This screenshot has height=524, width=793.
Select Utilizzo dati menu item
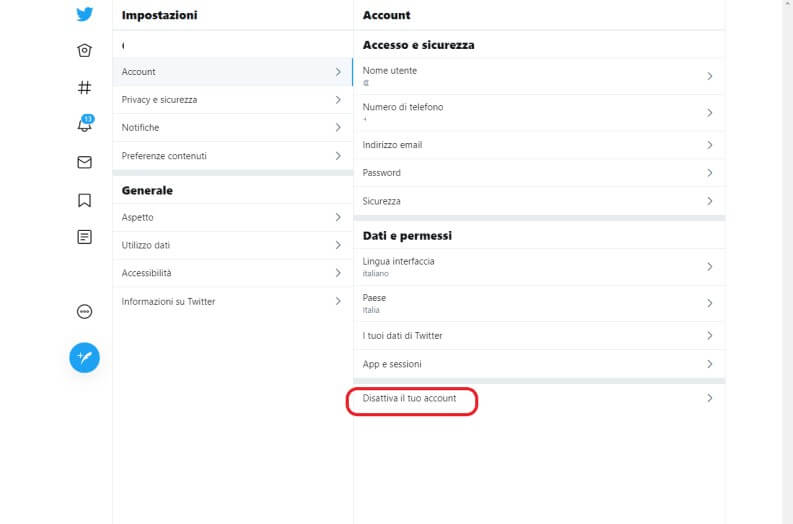click(233, 245)
